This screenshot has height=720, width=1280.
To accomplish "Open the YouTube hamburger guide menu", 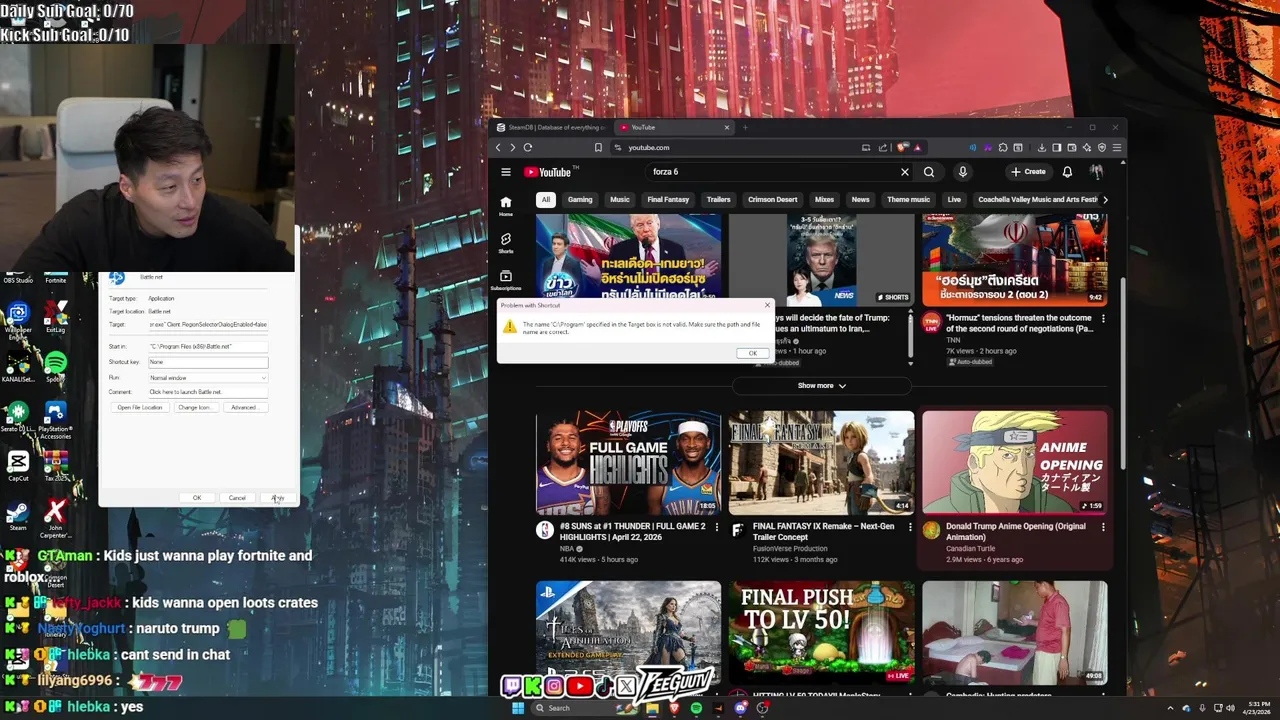I will click(x=506, y=172).
